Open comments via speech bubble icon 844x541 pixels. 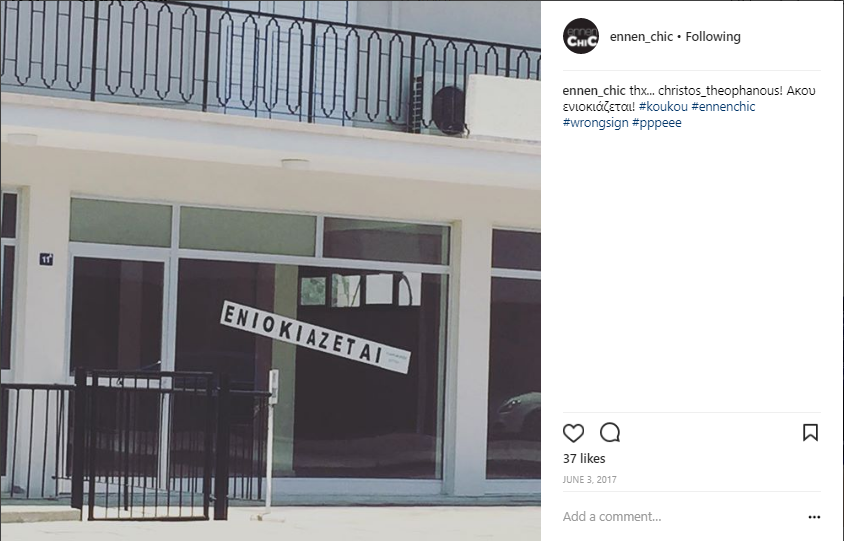coord(610,433)
